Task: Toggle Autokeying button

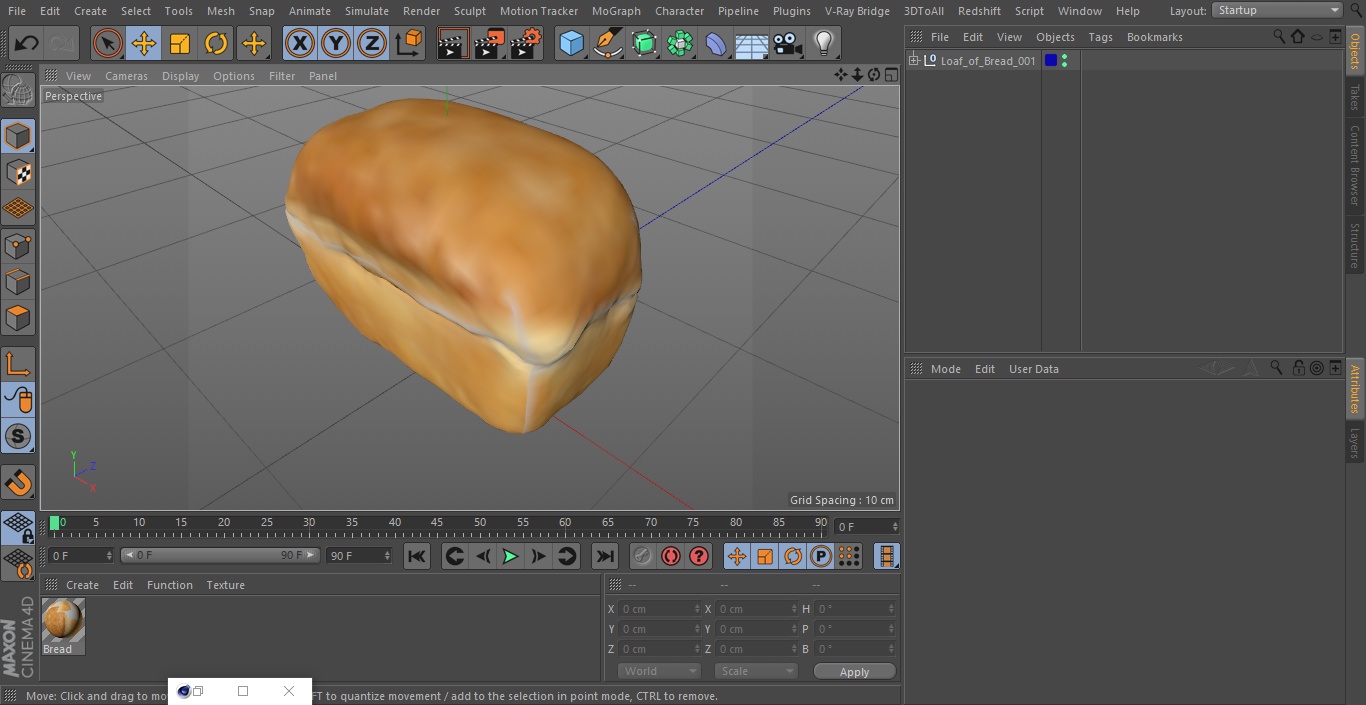Action: (671, 556)
